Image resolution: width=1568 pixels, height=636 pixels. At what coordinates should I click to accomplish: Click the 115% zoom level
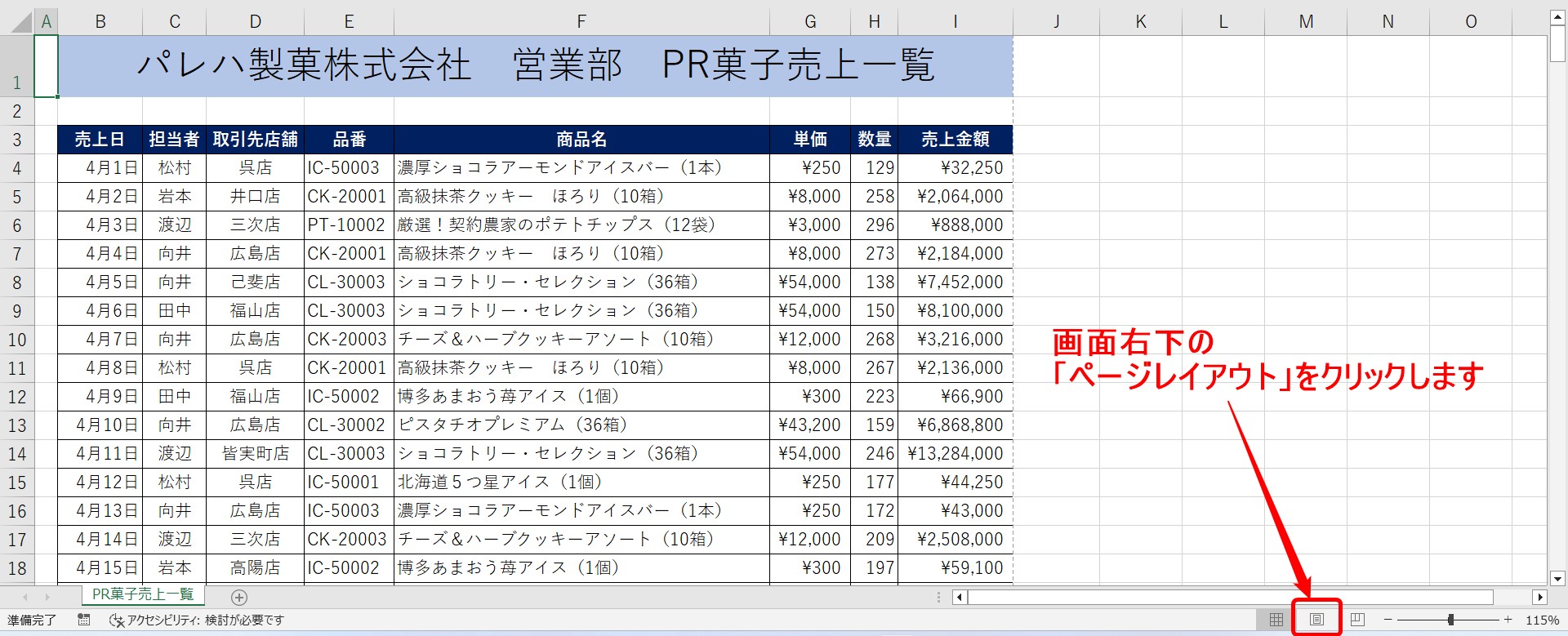coord(1542,620)
